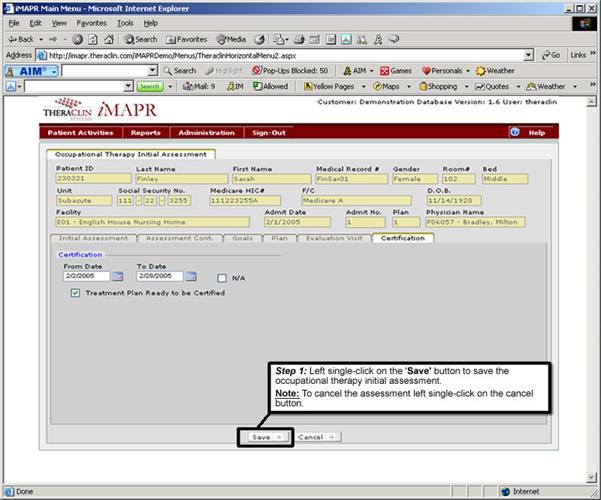
Task: Click the Search toolbar icon
Action: [x=142, y=39]
